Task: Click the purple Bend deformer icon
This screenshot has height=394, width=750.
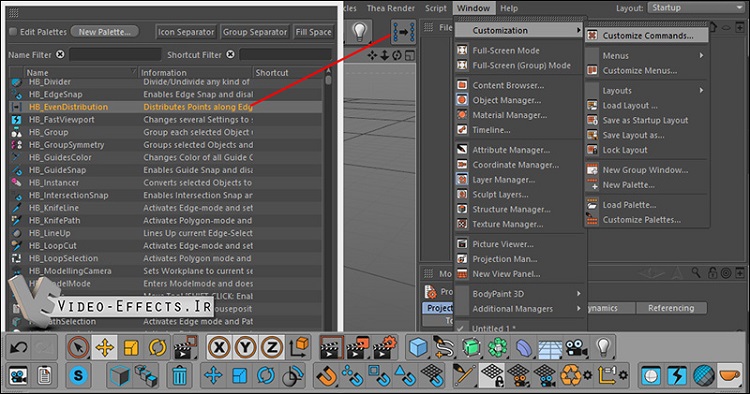Action: pyautogui.click(x=524, y=348)
